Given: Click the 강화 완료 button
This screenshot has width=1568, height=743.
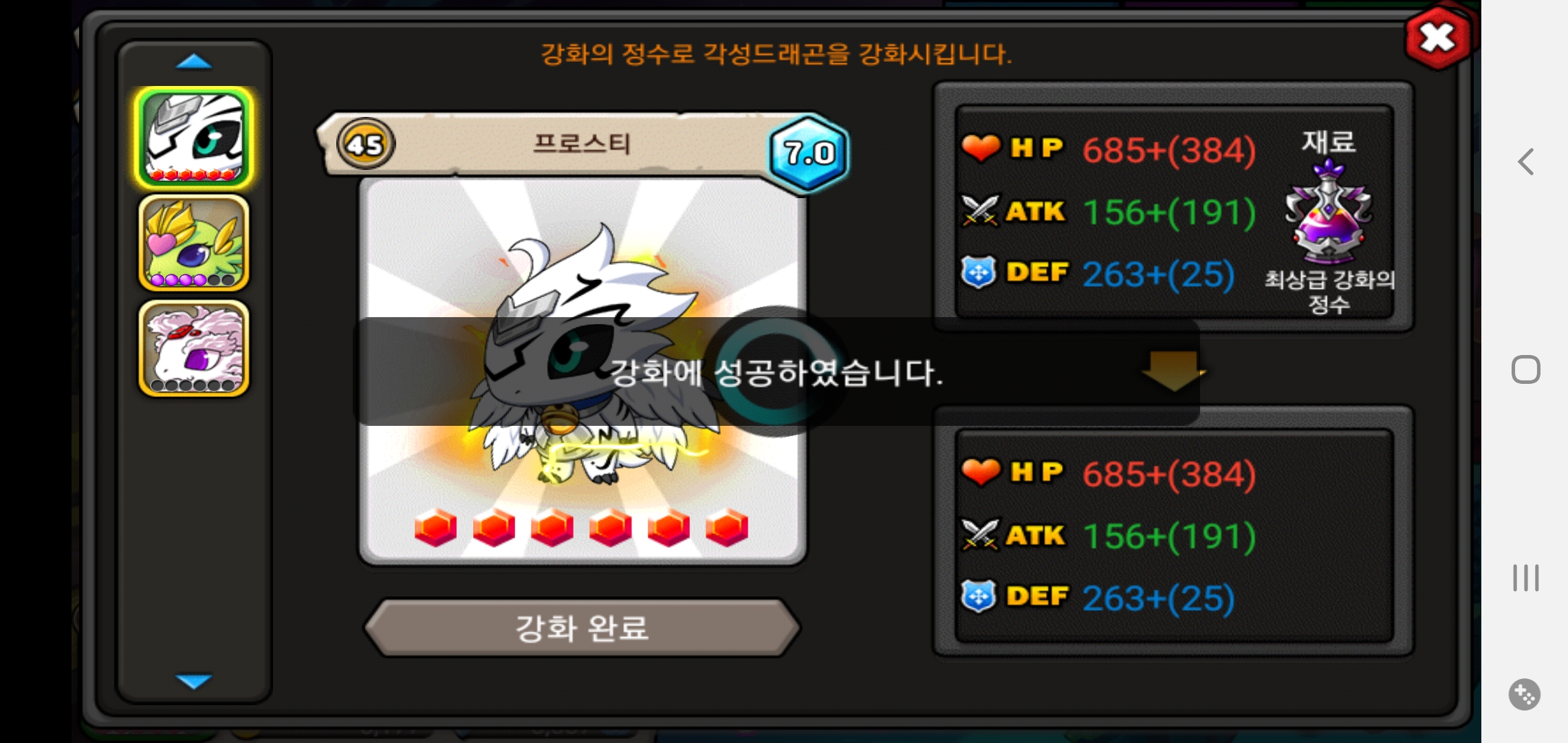Looking at the screenshot, I should coord(582,627).
